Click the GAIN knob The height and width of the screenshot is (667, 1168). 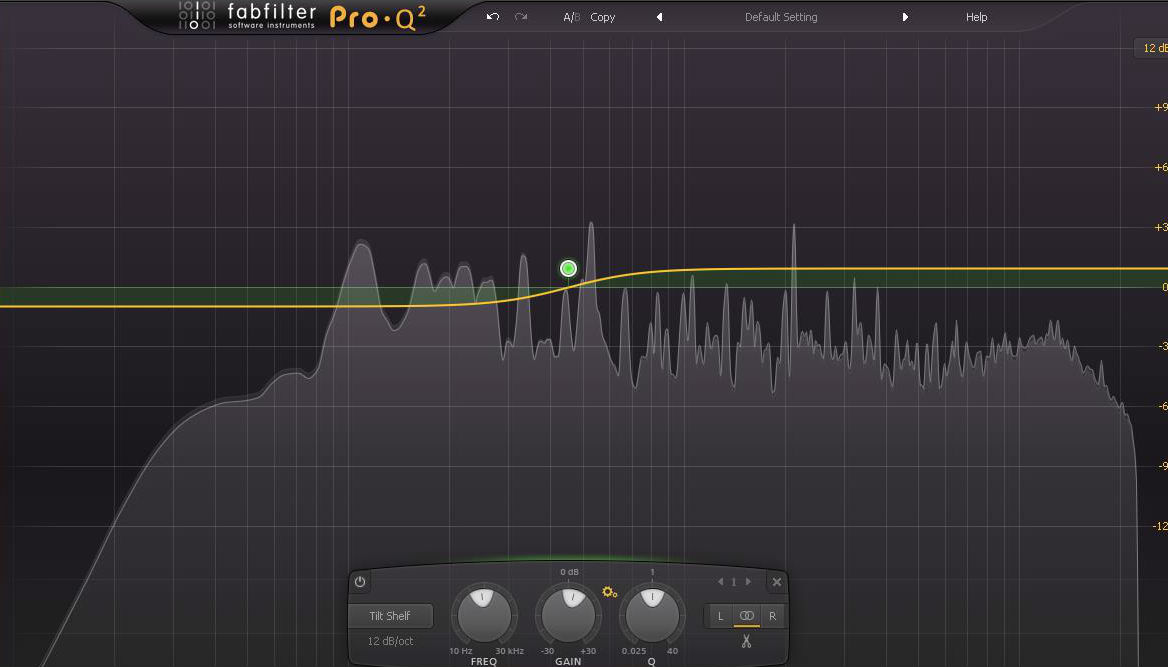[x=568, y=616]
